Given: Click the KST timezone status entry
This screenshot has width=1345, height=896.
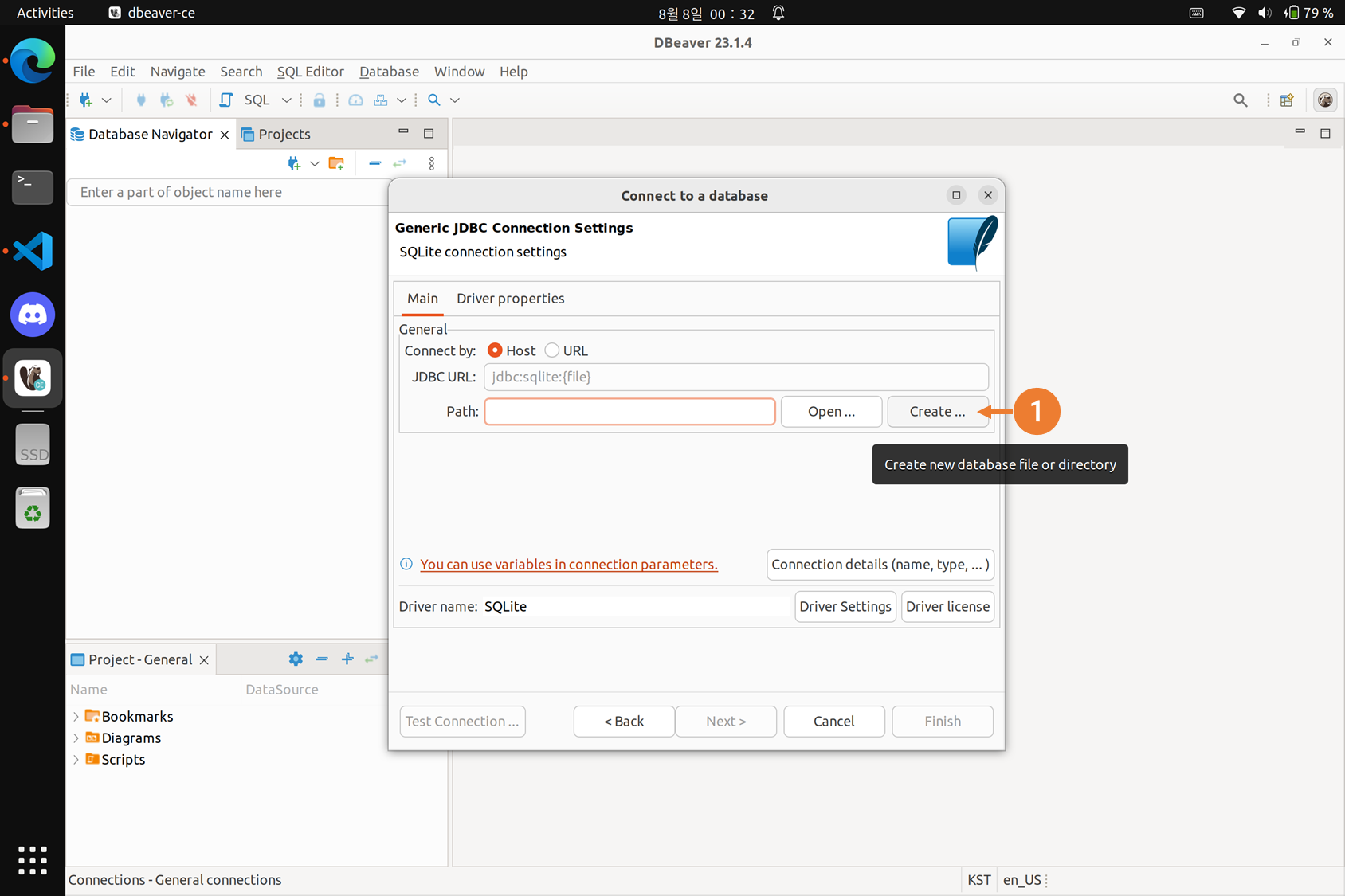Looking at the screenshot, I should (x=979, y=880).
